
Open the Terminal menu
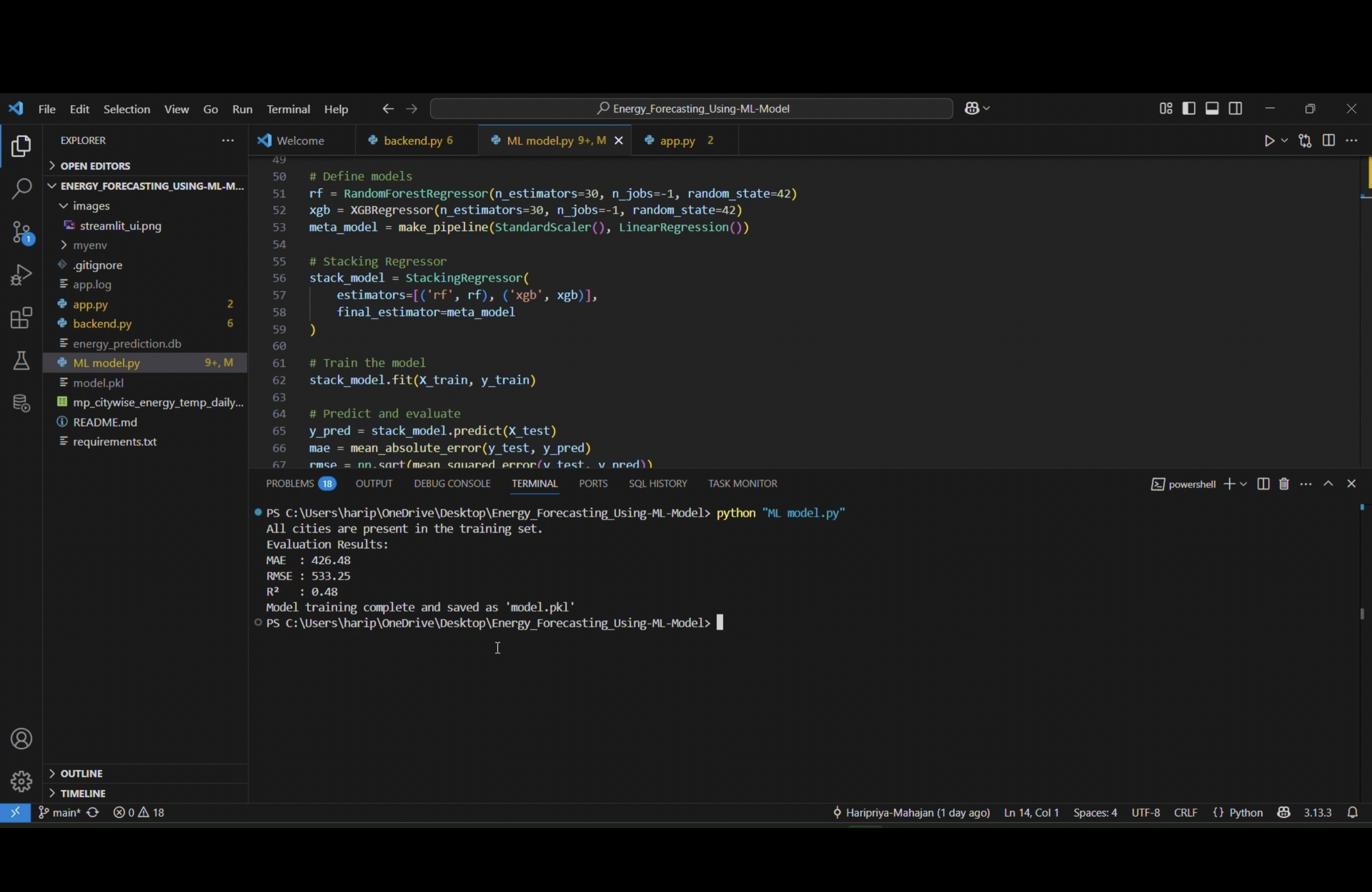coord(288,110)
